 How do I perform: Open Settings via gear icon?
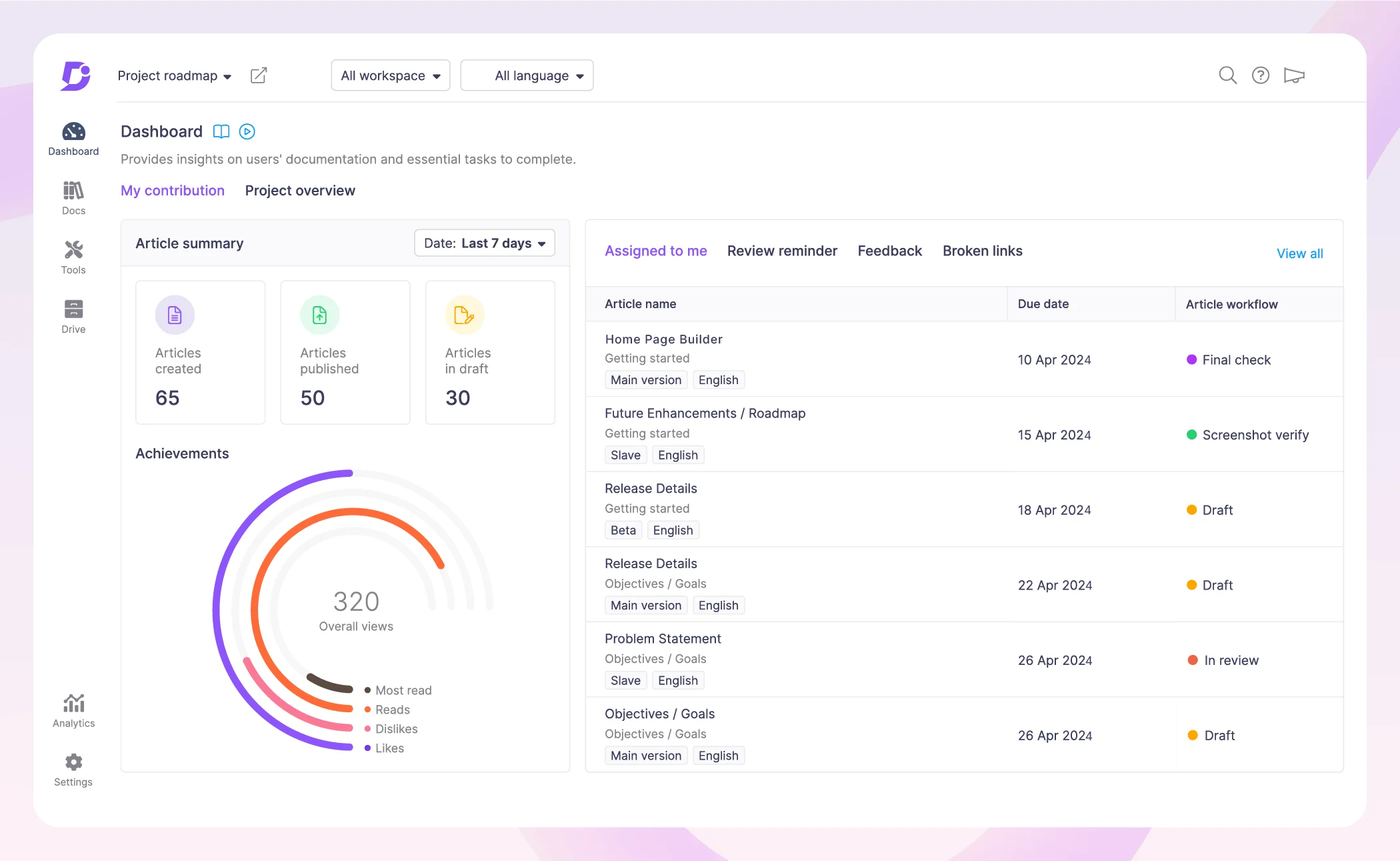tap(73, 762)
